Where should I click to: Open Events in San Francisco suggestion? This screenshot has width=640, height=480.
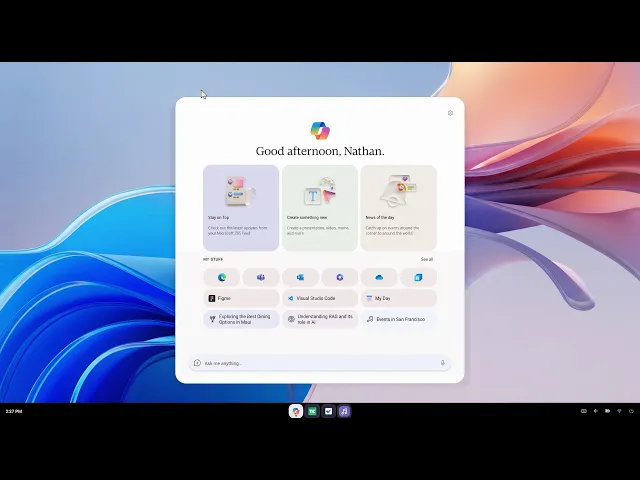tap(399, 319)
